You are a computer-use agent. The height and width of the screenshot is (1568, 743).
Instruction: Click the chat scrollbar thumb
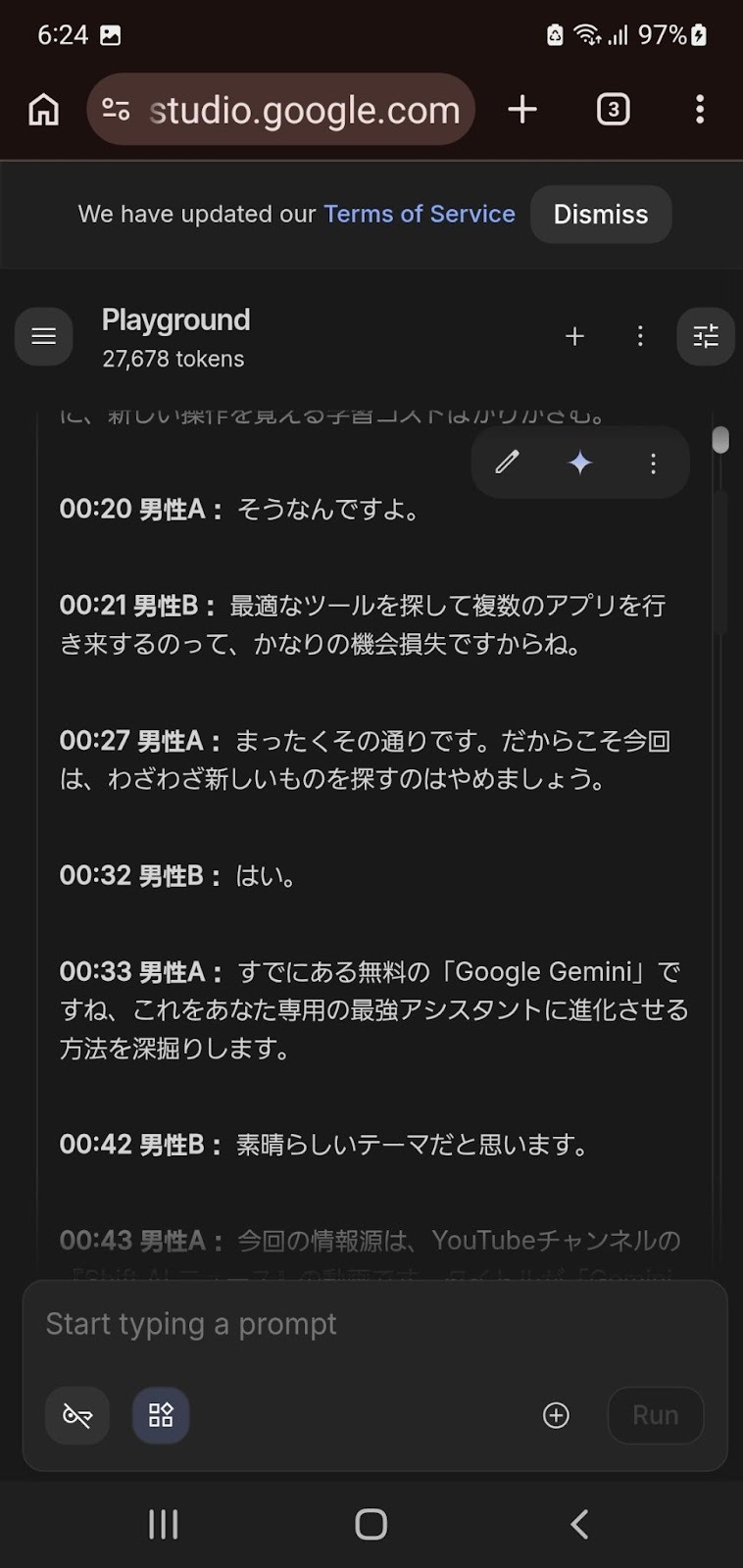720,440
